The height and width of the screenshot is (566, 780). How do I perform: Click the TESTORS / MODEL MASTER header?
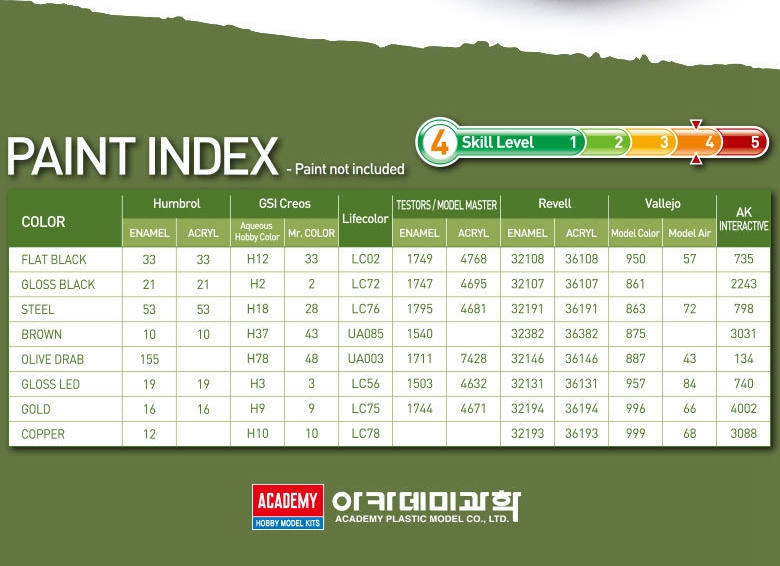446,205
